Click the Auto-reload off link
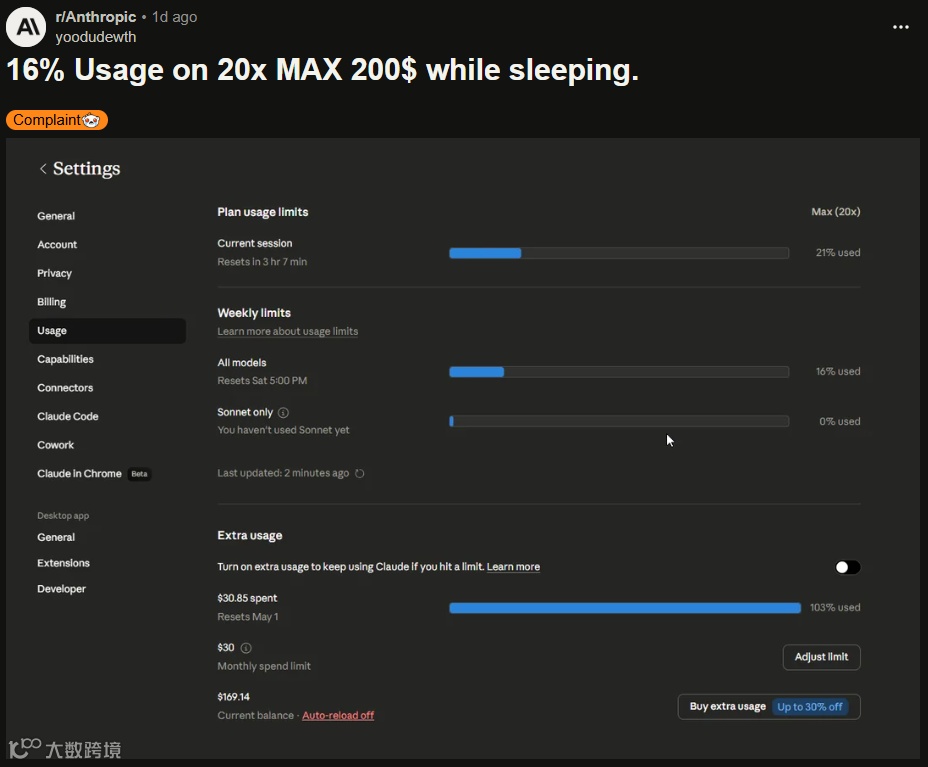Screen dimensions: 928x767 pos(338,716)
